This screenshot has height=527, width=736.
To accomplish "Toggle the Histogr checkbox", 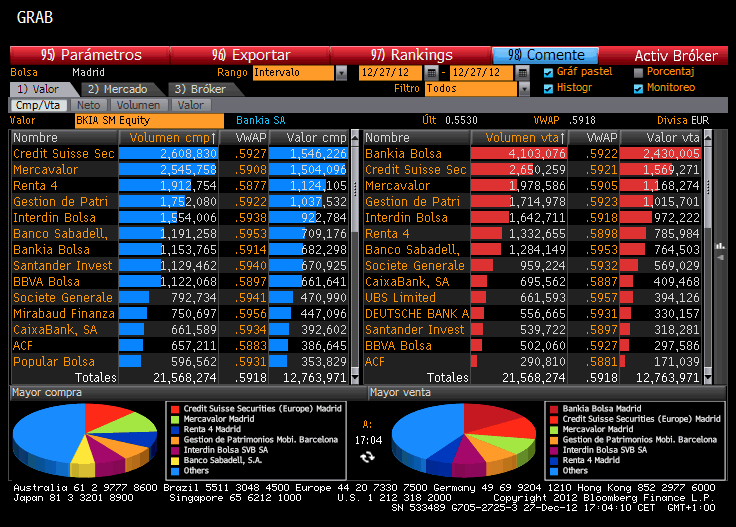I will point(548,89).
